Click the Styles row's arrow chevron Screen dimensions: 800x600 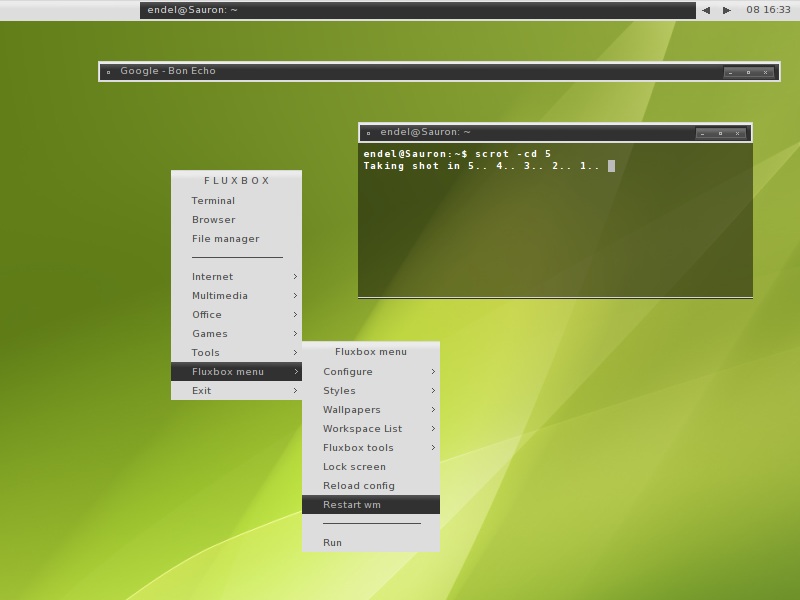(433, 390)
